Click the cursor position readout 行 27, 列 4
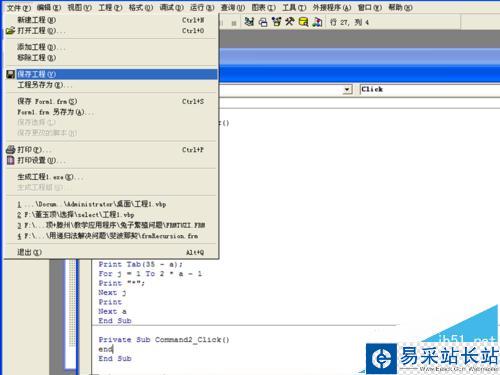The image size is (500, 375). pyautogui.click(x=349, y=22)
